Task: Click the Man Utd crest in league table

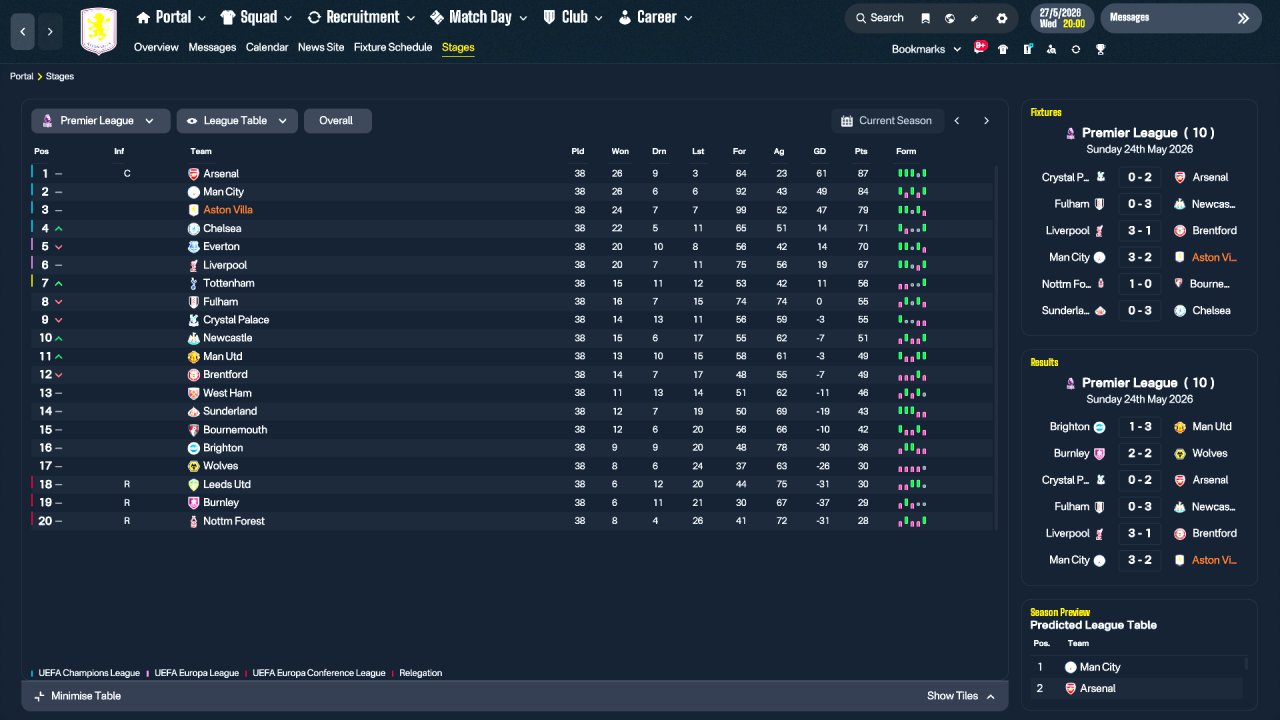Action: pos(194,356)
